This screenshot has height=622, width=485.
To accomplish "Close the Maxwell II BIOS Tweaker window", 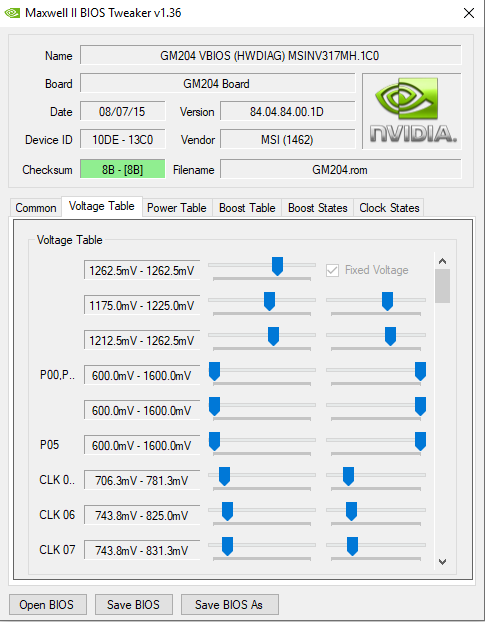I will coord(469,13).
